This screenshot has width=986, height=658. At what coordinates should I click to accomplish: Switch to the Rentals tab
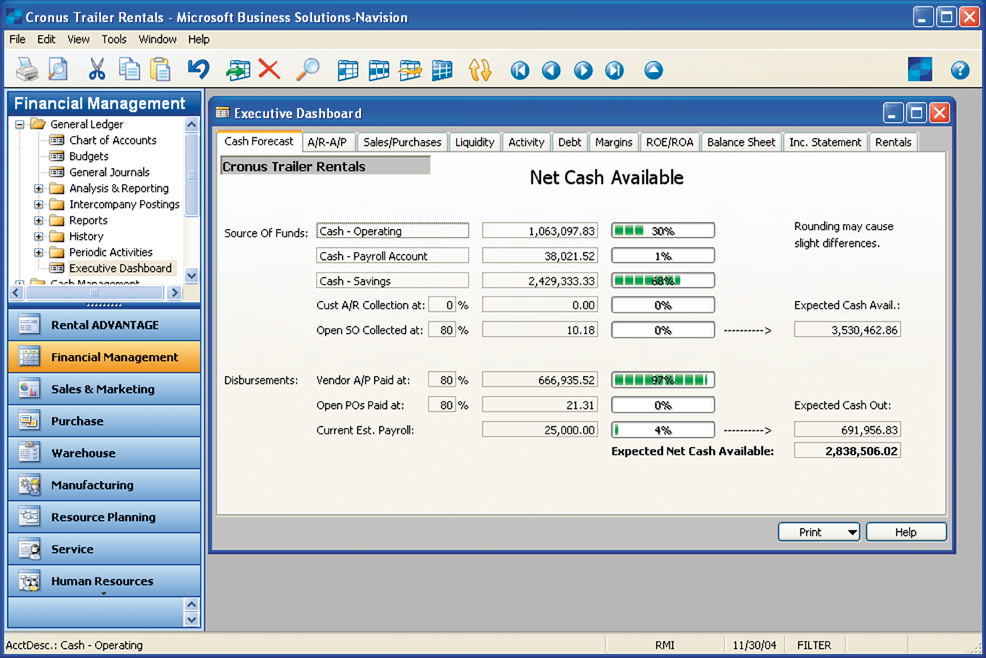[893, 142]
